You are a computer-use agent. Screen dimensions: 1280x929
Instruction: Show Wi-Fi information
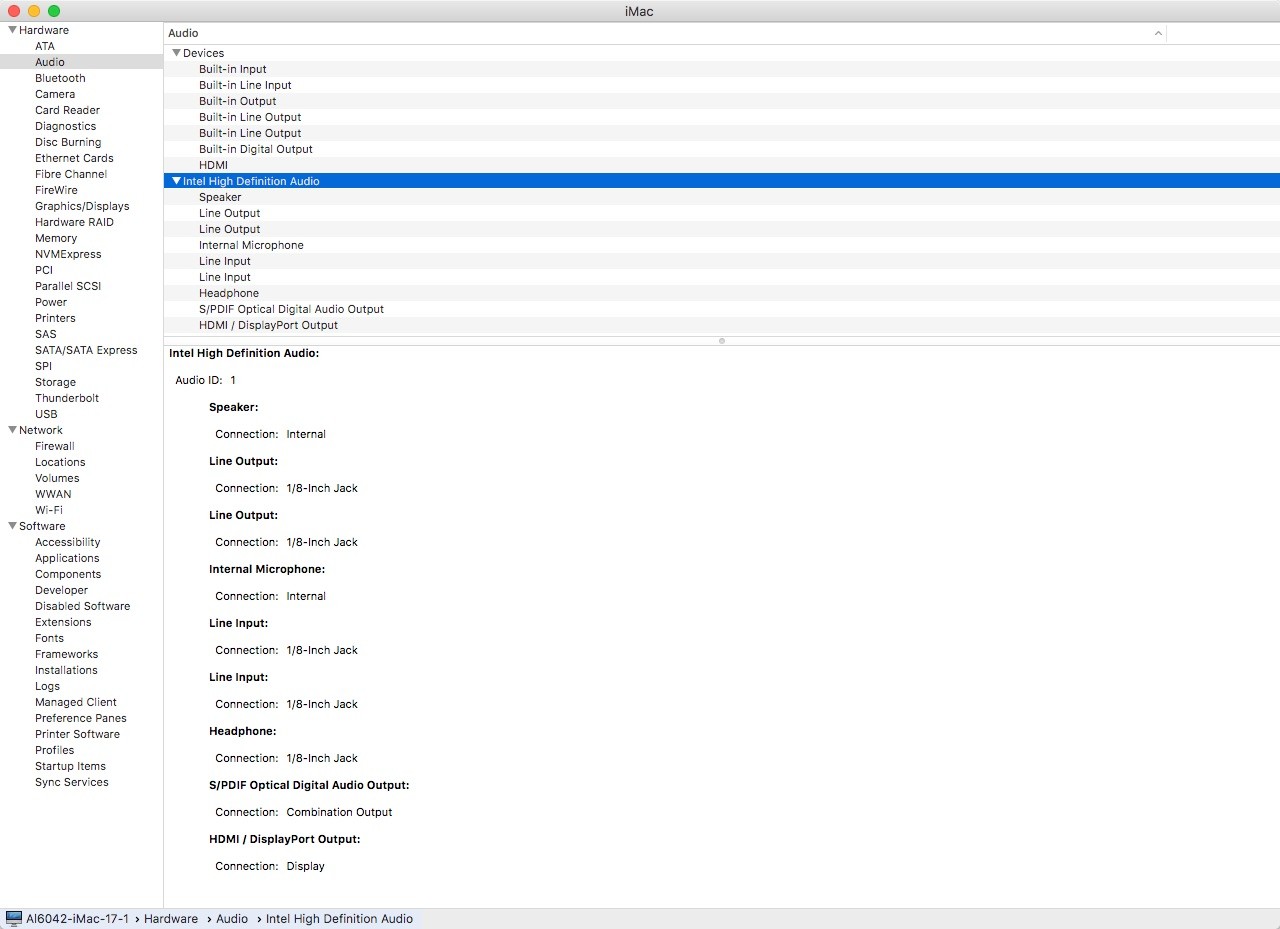tap(49, 510)
